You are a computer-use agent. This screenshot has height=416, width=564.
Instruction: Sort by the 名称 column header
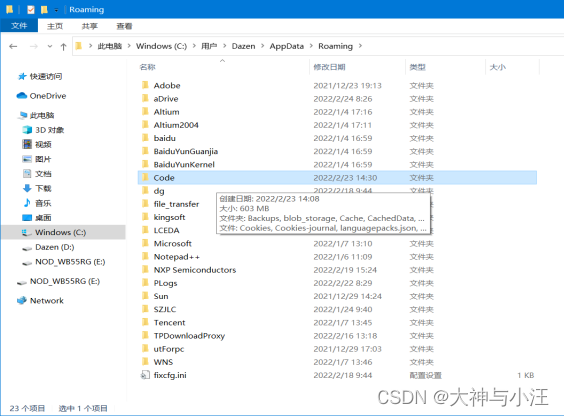pyautogui.click(x=147, y=67)
